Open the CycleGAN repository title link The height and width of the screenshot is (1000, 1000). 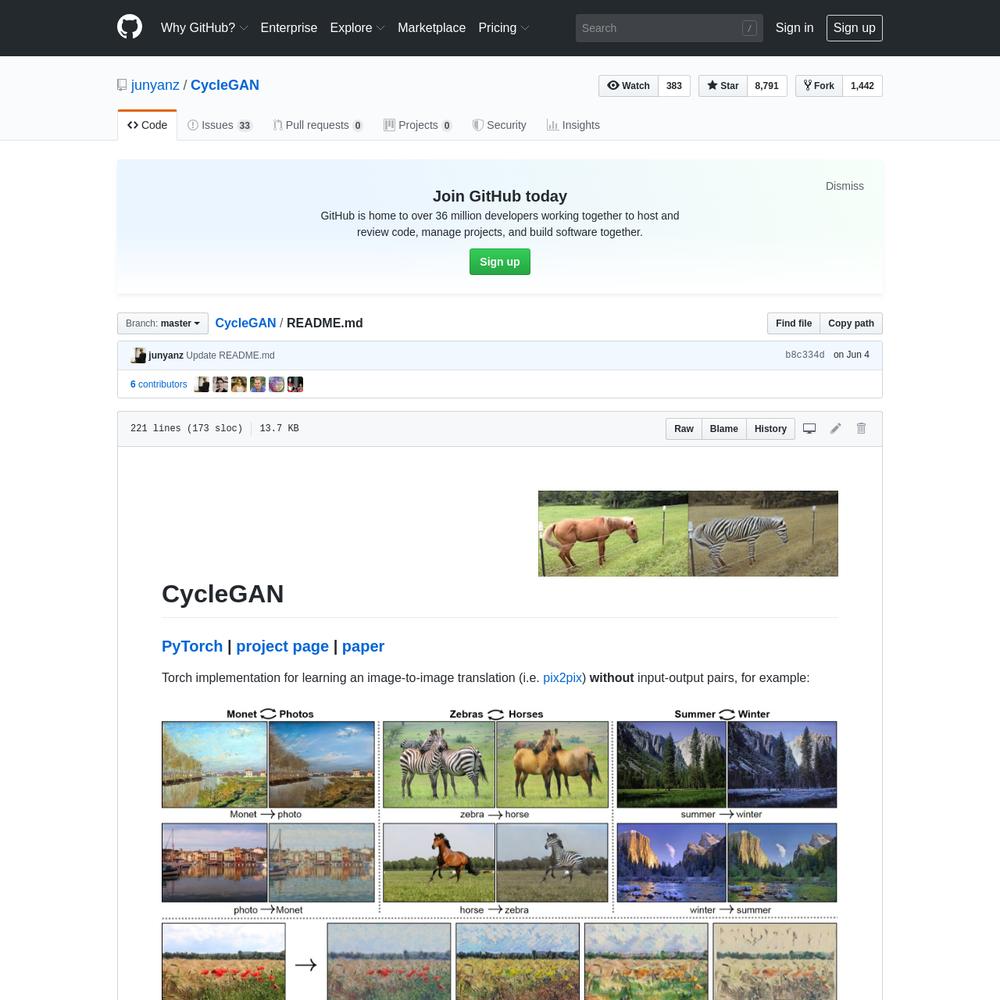pyautogui.click(x=225, y=85)
